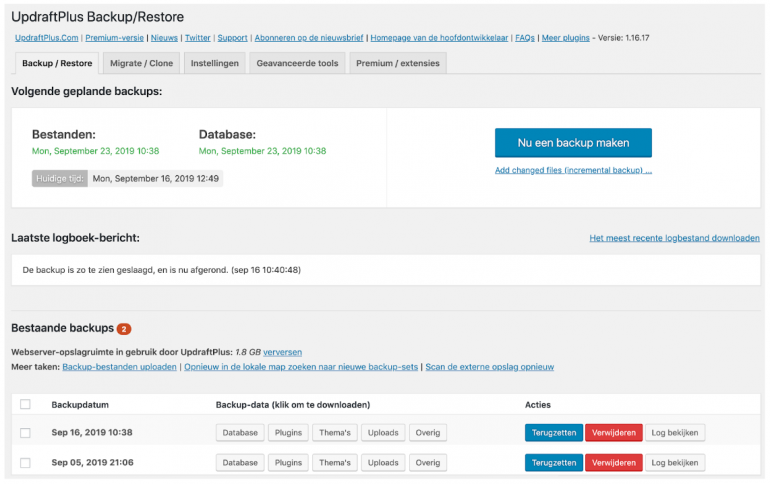Download Database of Sep 05, 2019 backup
770x484 pixels.
point(240,462)
